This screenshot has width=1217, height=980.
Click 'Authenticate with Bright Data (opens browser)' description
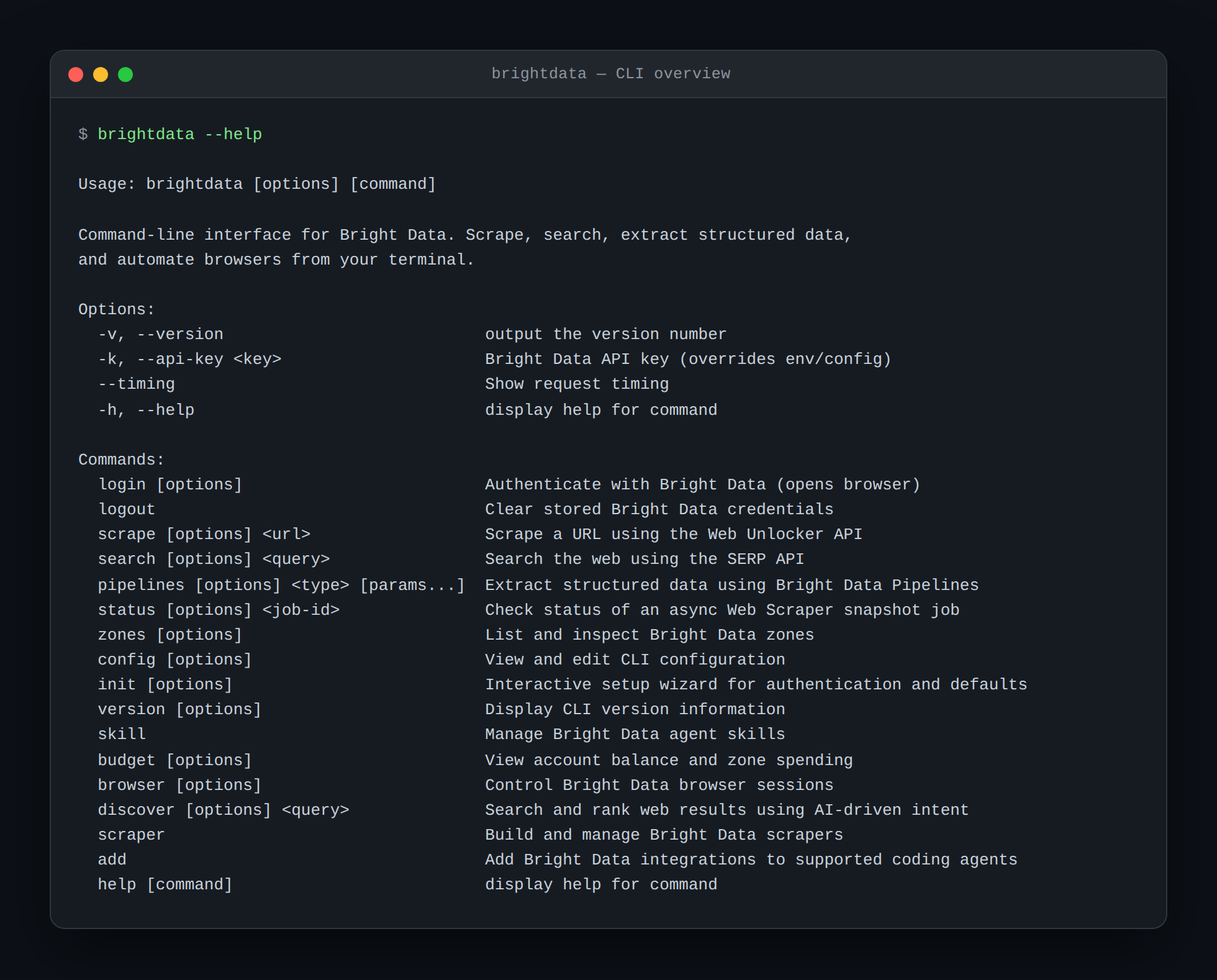(702, 484)
